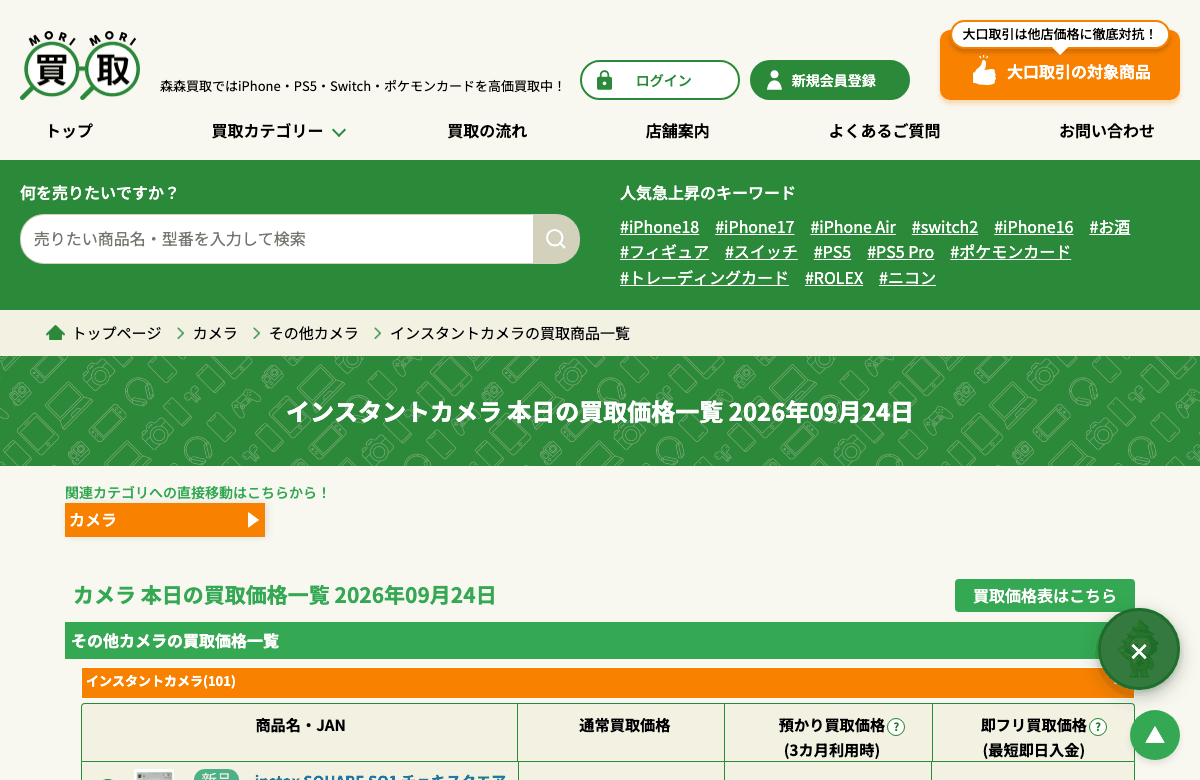Open the よくあるご質問 menu item
The height and width of the screenshot is (780, 1200).
click(884, 131)
